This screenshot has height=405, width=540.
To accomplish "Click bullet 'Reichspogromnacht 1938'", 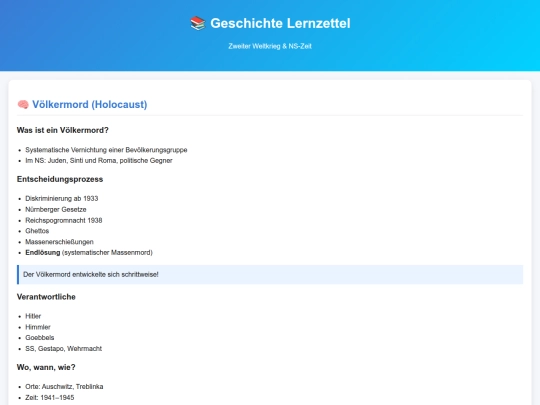I will (x=64, y=220).
